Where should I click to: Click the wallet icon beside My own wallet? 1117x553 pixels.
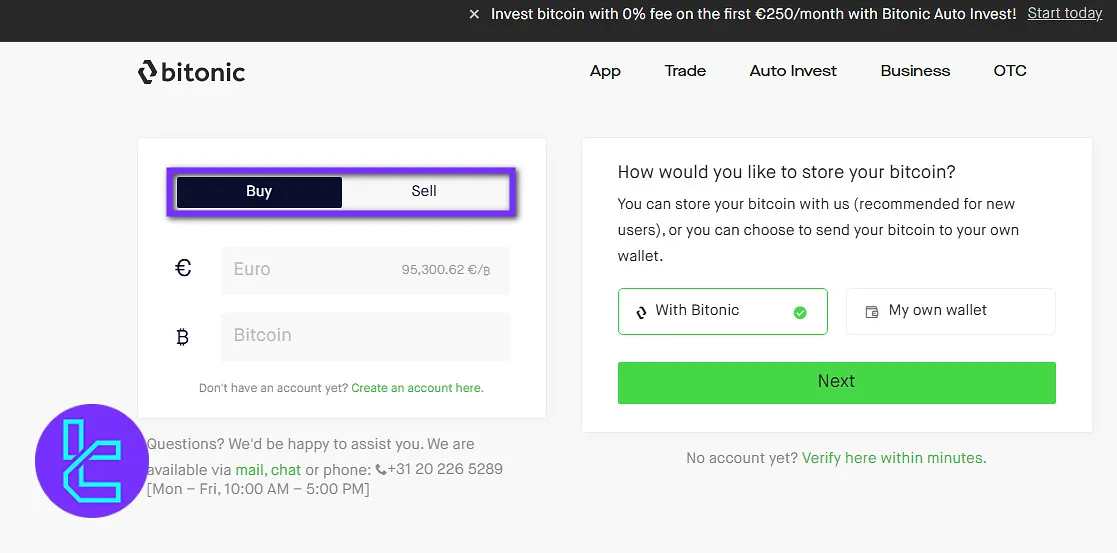point(872,311)
